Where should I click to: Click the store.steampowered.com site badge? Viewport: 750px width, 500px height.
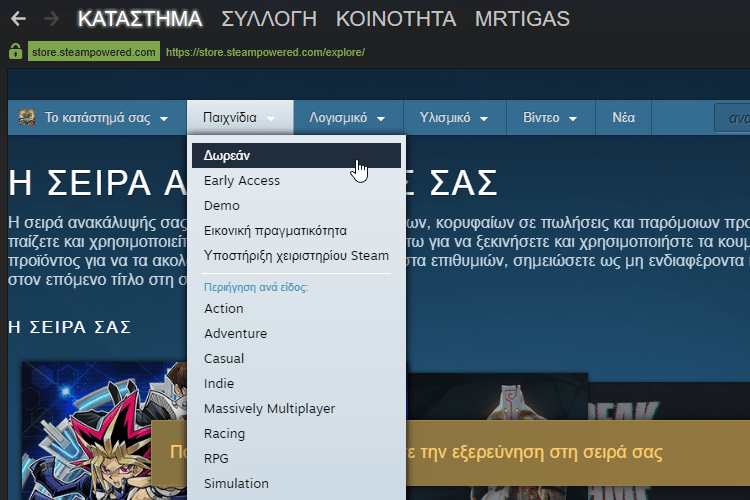tap(94, 52)
